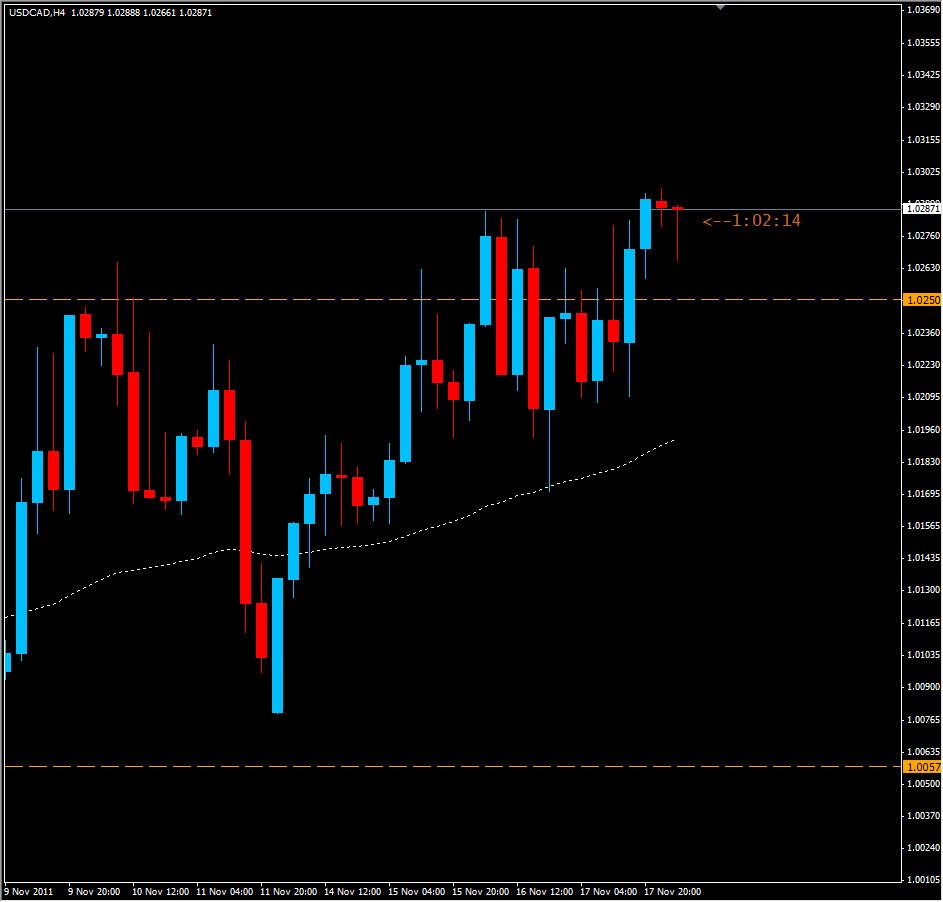
Task: Click the 1.00900 price scale value
Action: click(923, 687)
